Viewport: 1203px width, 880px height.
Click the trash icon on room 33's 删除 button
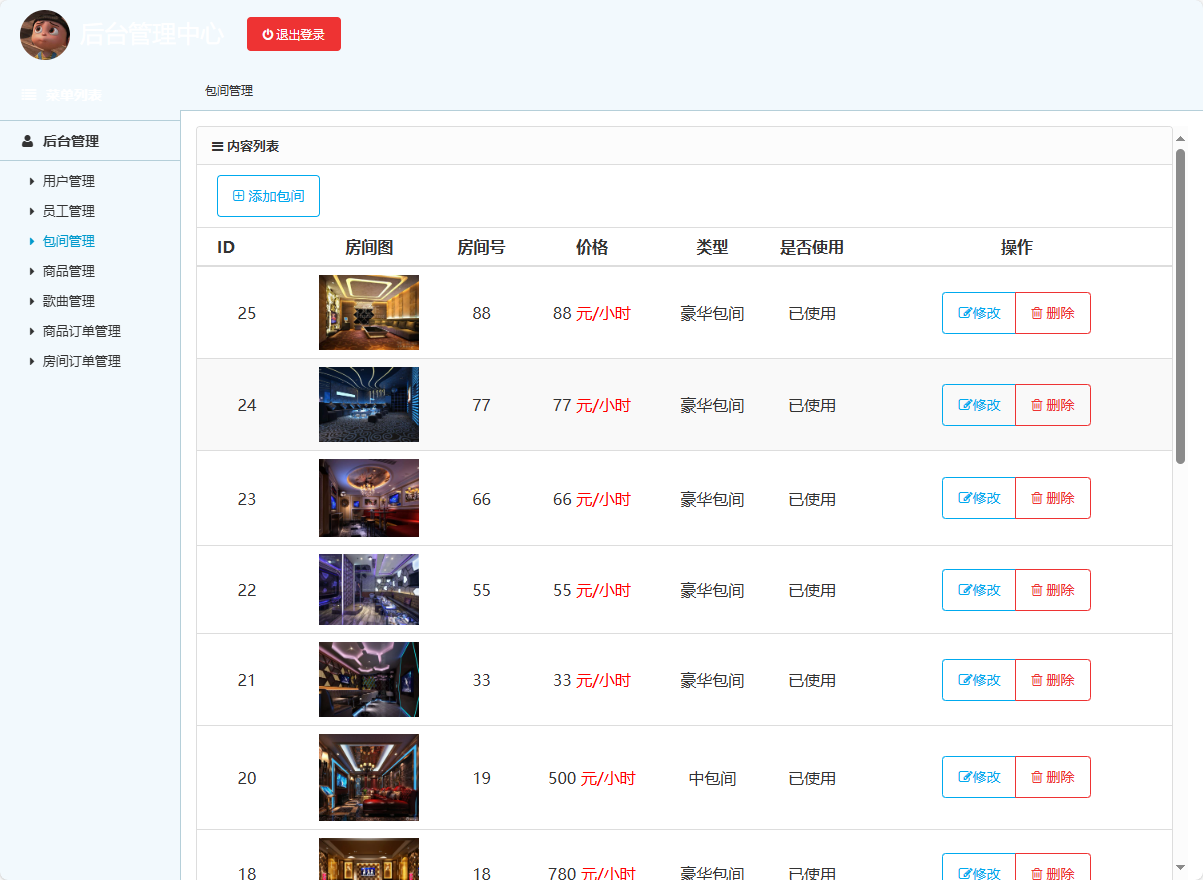click(1038, 679)
